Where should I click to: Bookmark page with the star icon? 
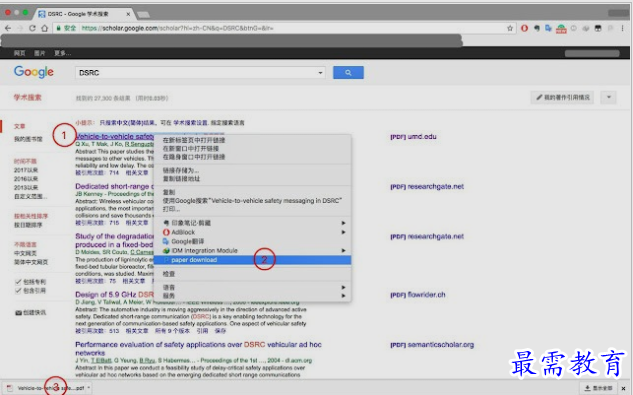(510, 28)
